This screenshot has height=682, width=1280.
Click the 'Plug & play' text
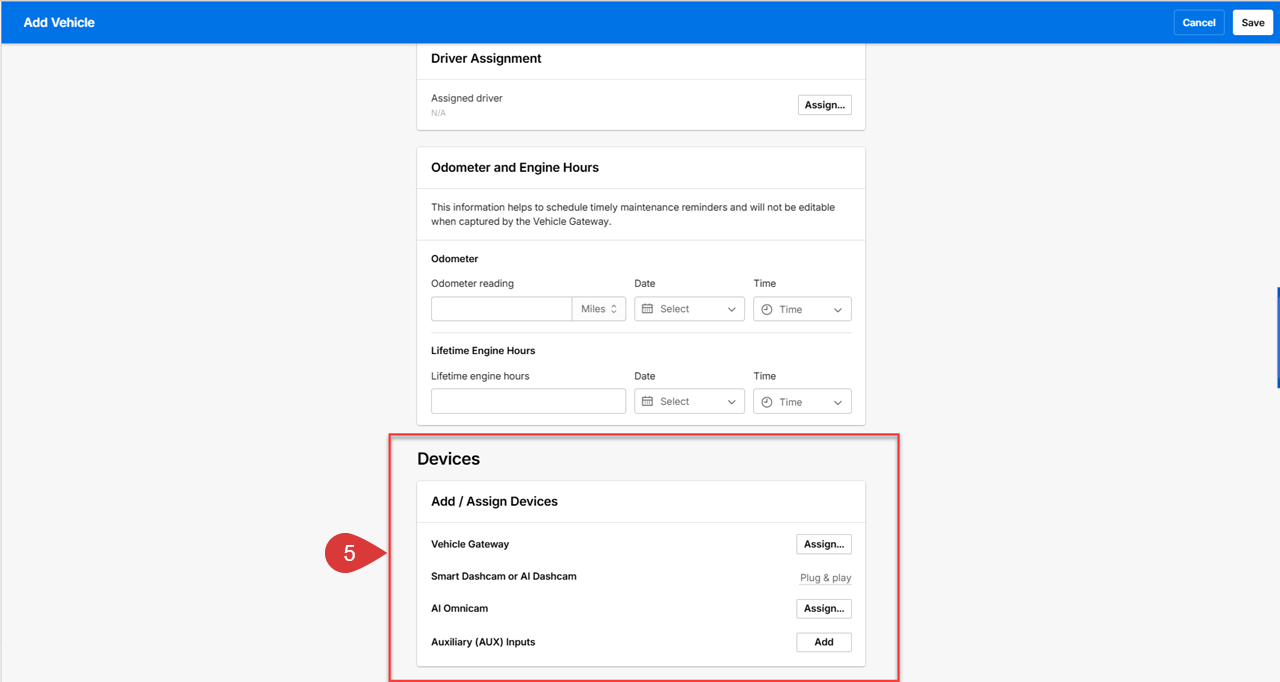point(826,578)
